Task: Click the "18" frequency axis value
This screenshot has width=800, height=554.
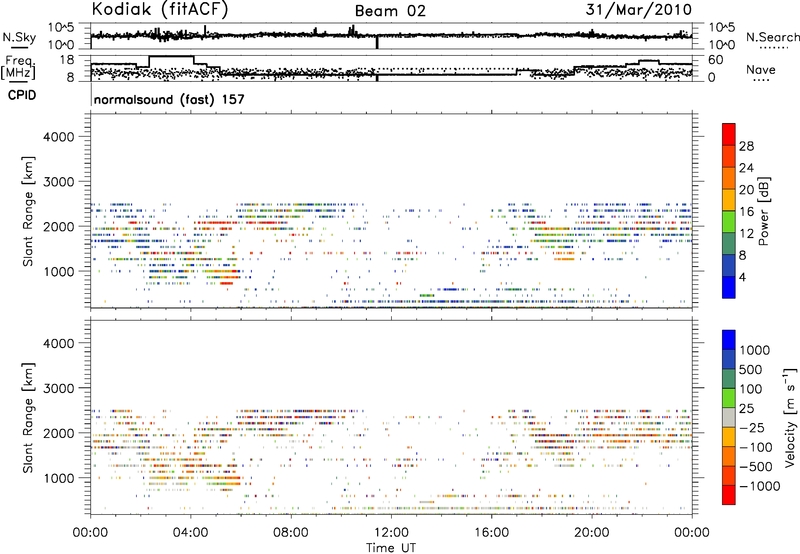Action: click(x=67, y=60)
